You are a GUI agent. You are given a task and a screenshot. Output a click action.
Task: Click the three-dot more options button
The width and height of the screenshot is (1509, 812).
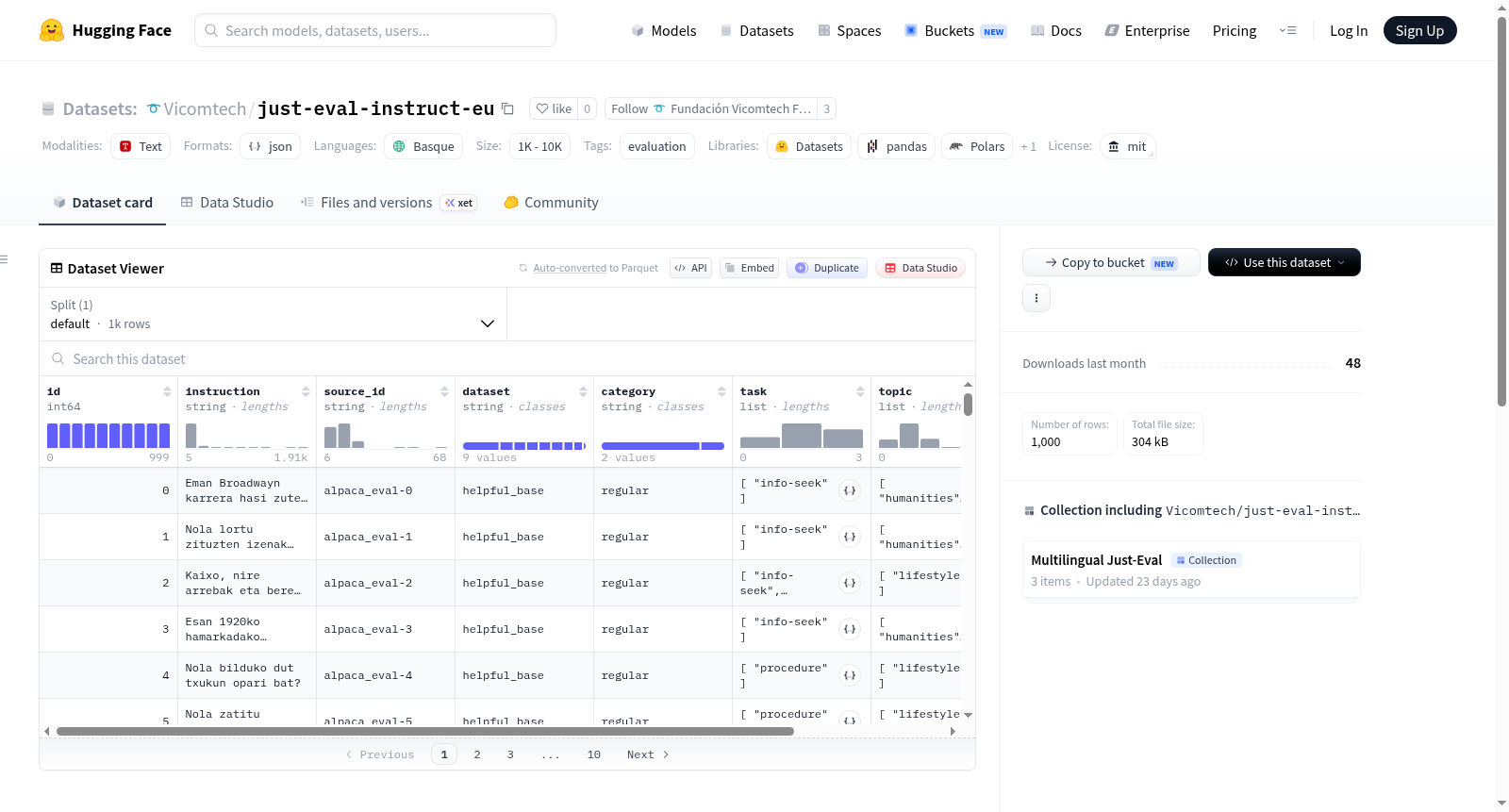point(1036,298)
